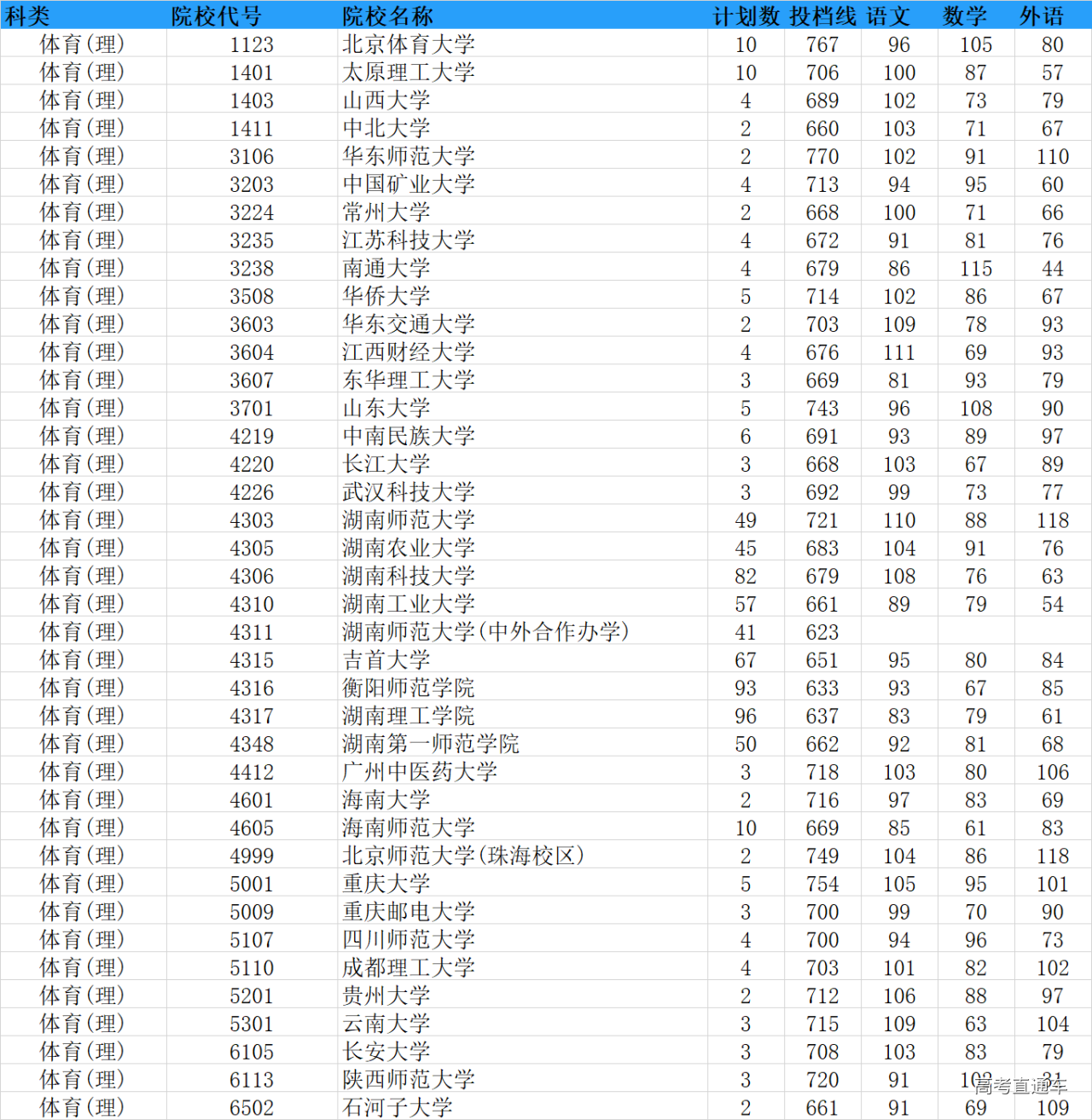Click the 118 外语 score of 湖南师范大学
This screenshot has width=1092, height=1120.
[1052, 519]
